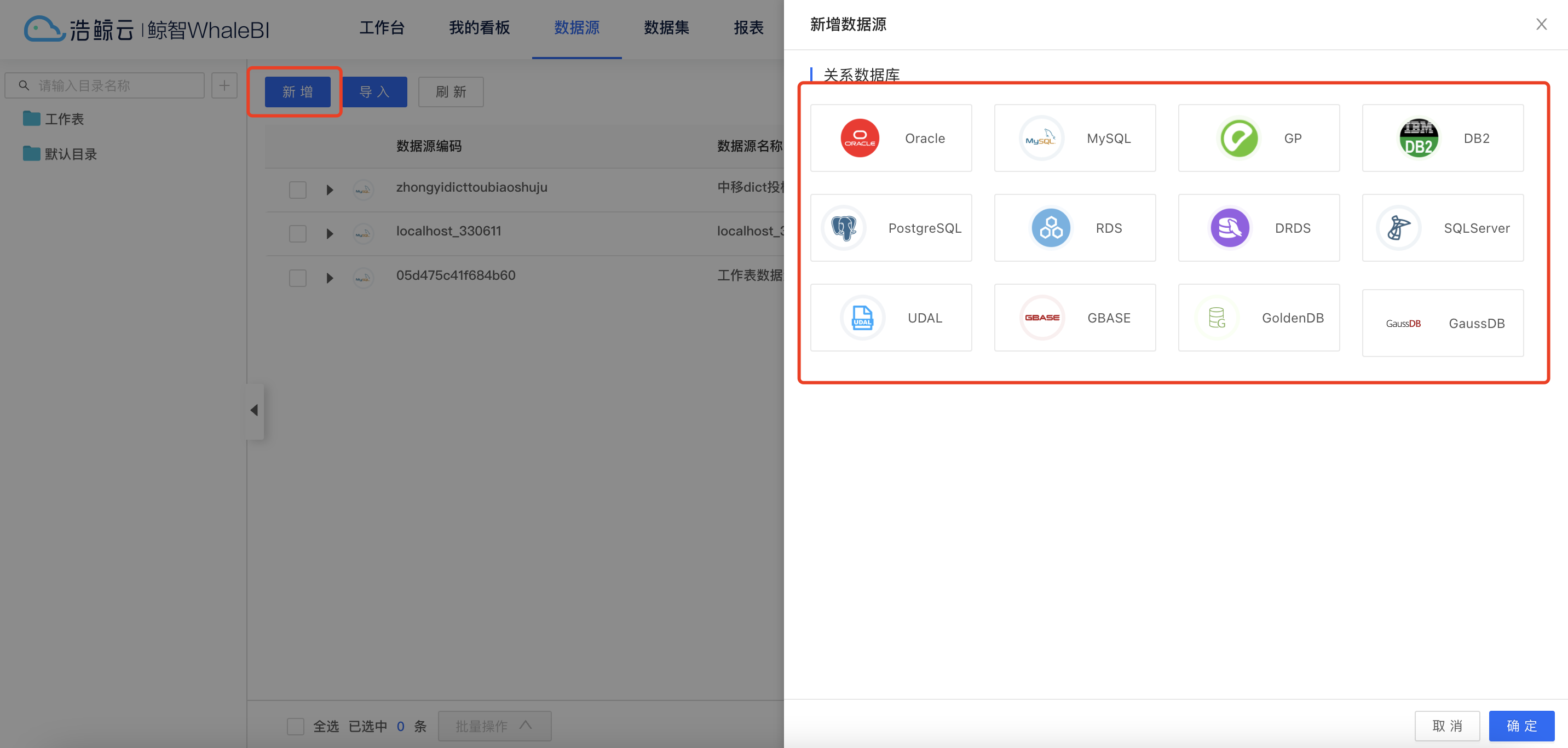Click the add directory plus icon

[x=224, y=85]
